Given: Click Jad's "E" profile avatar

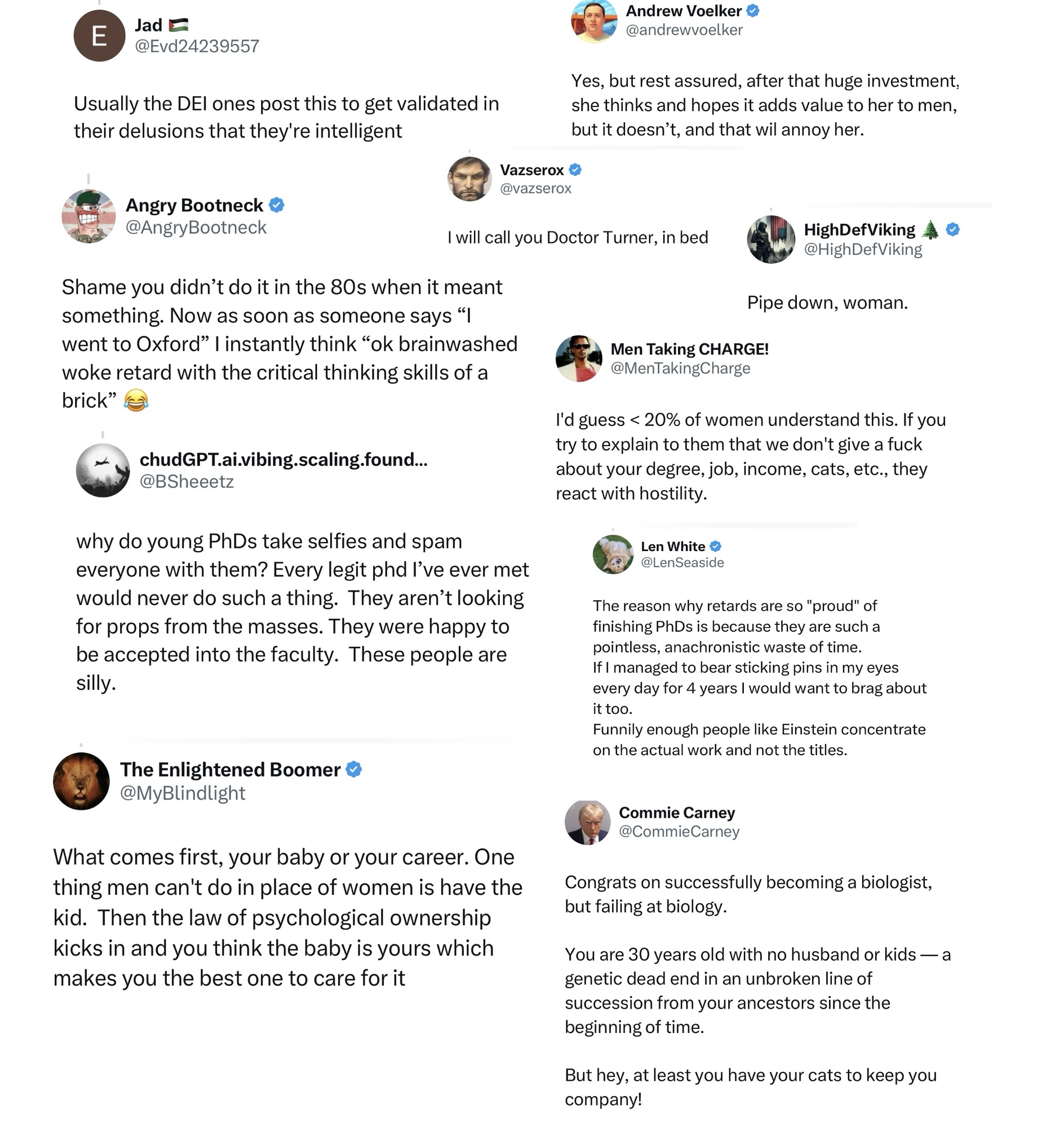Looking at the screenshot, I should click(99, 36).
